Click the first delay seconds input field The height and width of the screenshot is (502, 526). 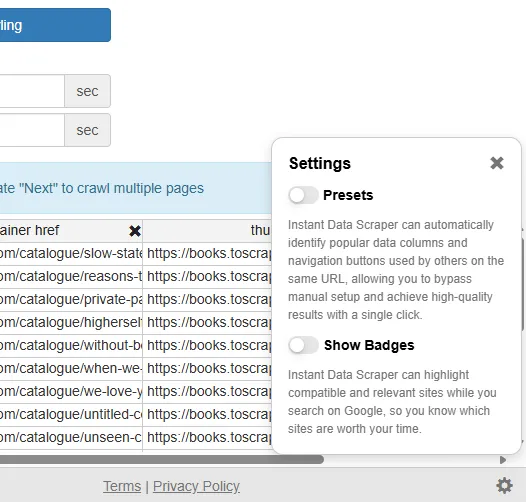32,91
